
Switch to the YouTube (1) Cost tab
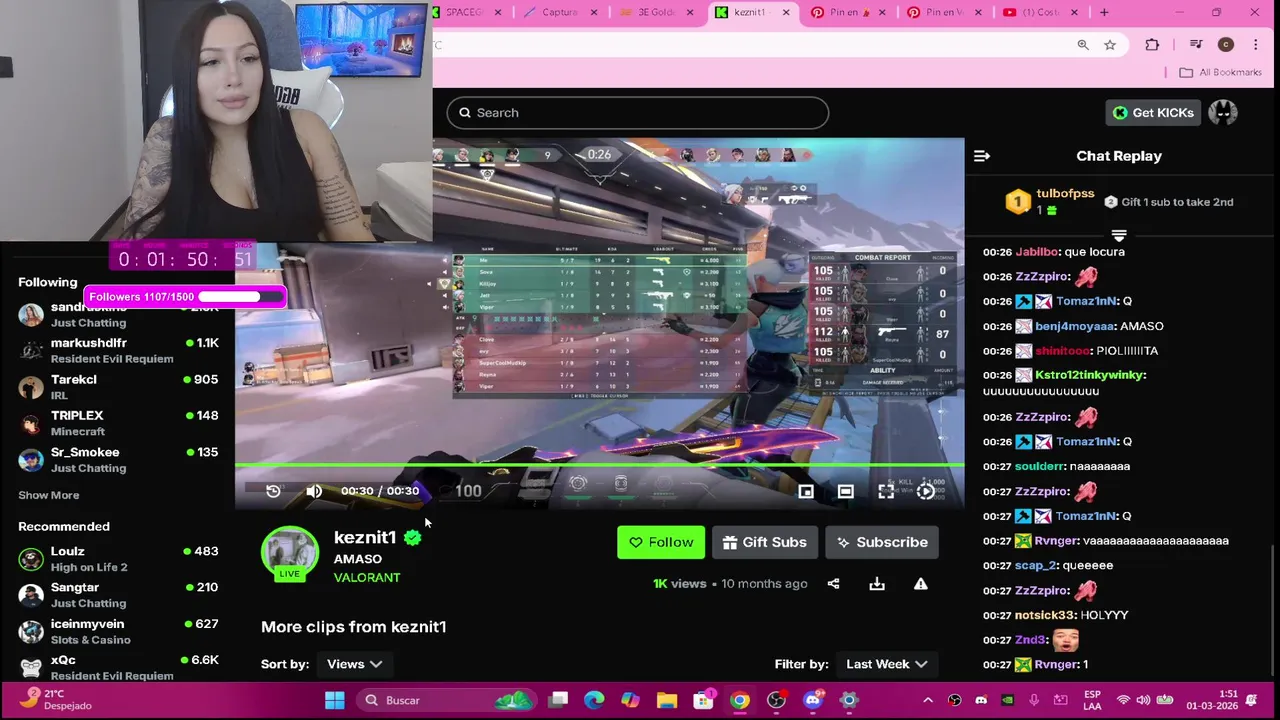pyautogui.click(x=1038, y=12)
